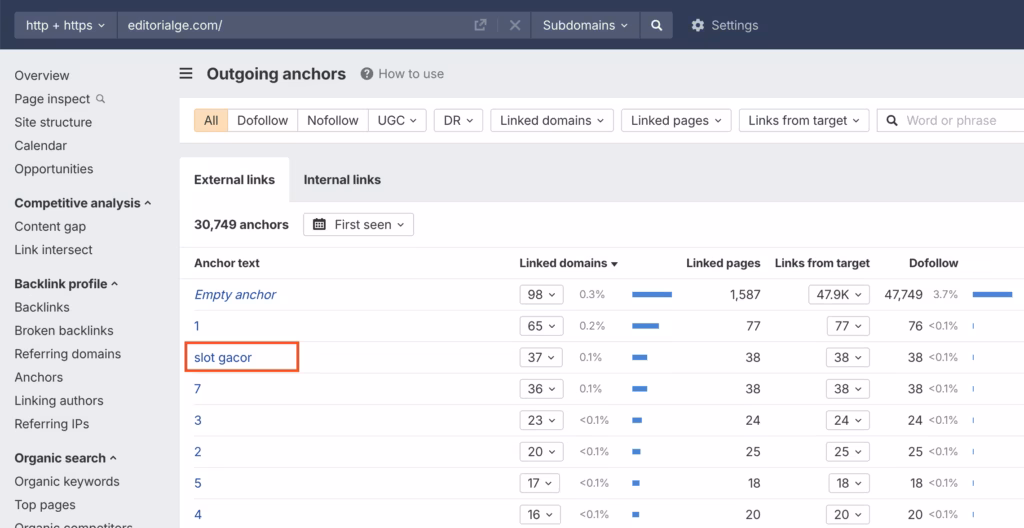
Task: Open Referring domains in sidebar
Action: point(67,354)
